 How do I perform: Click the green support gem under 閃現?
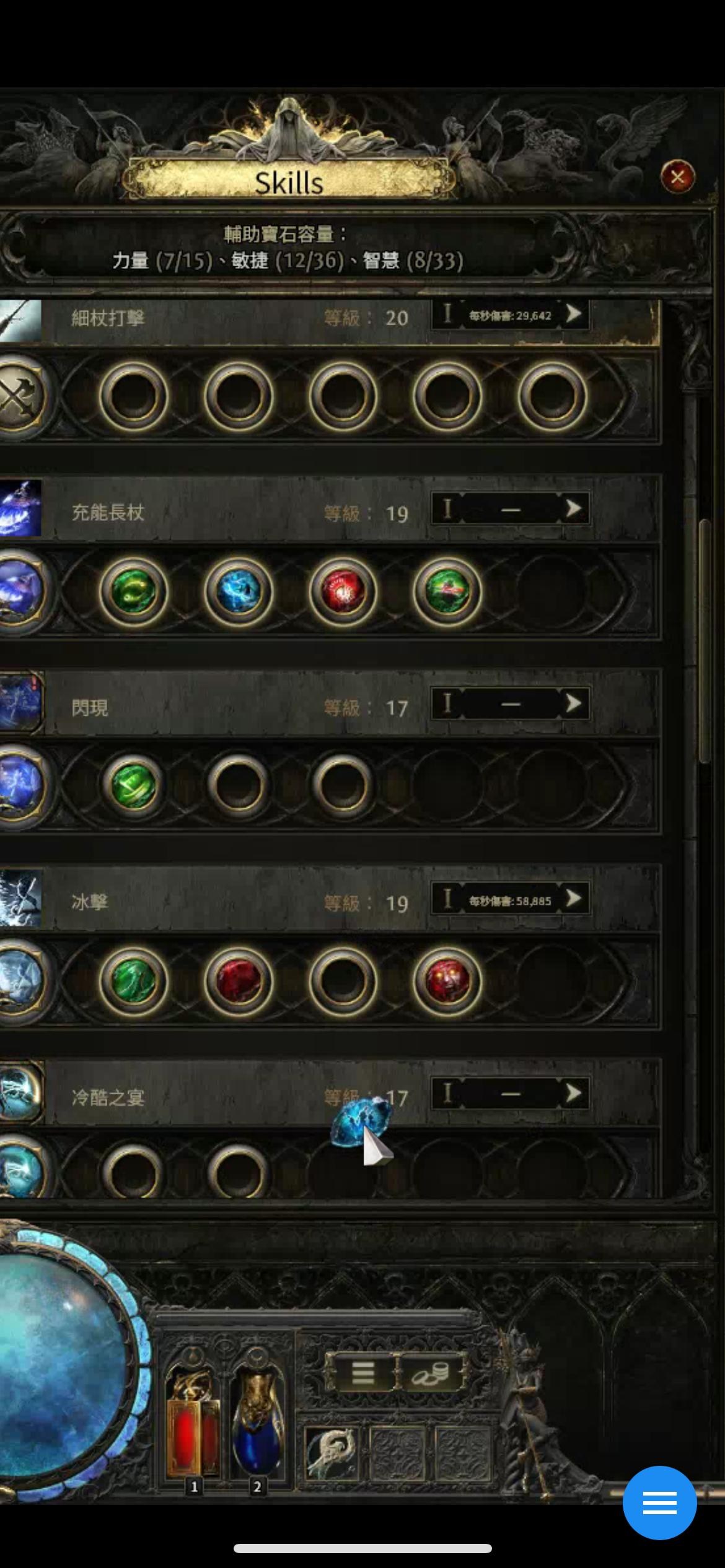133,785
